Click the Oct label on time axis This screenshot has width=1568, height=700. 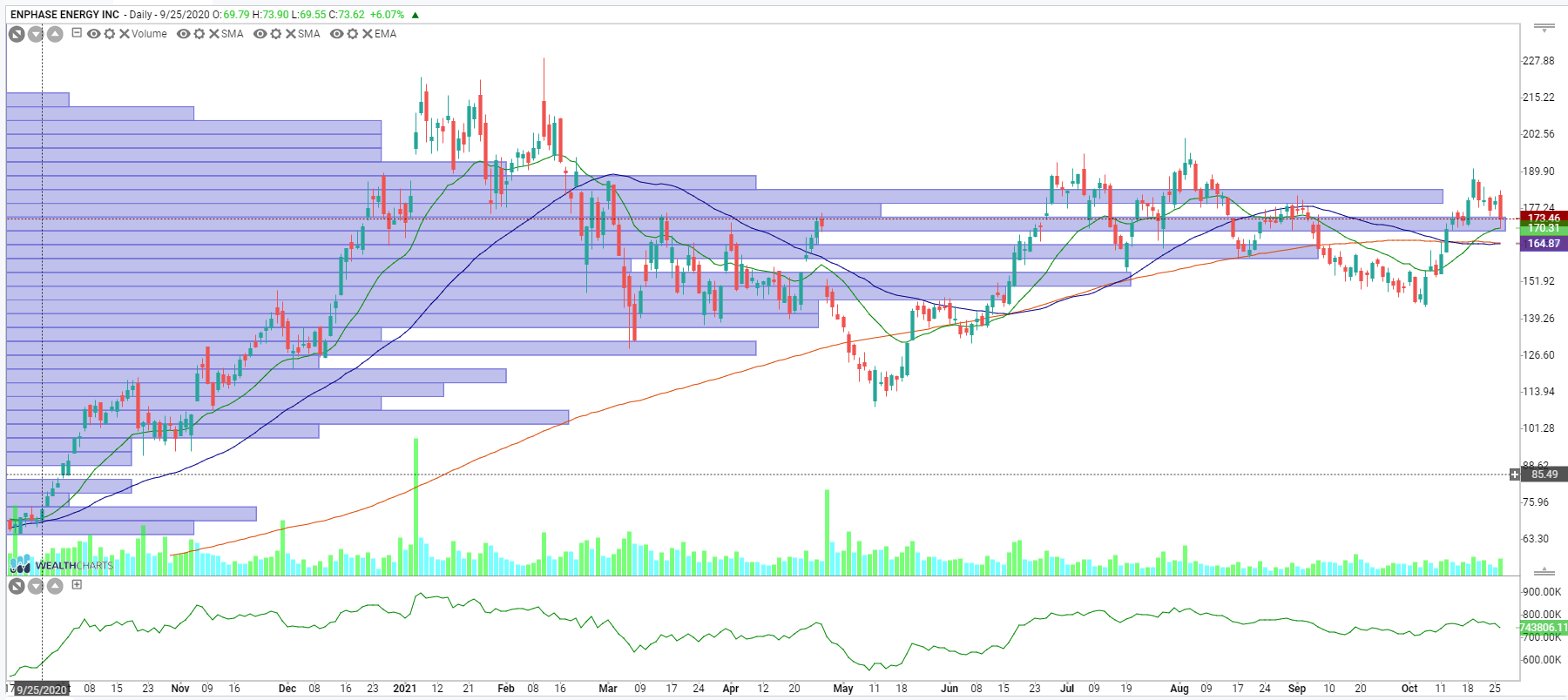(1409, 689)
